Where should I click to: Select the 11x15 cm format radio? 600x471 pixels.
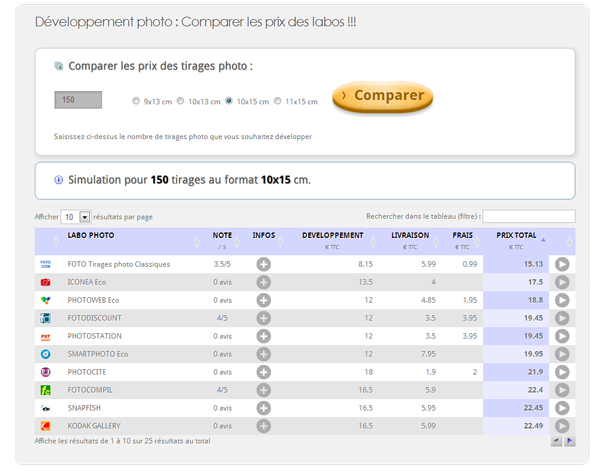(277, 101)
